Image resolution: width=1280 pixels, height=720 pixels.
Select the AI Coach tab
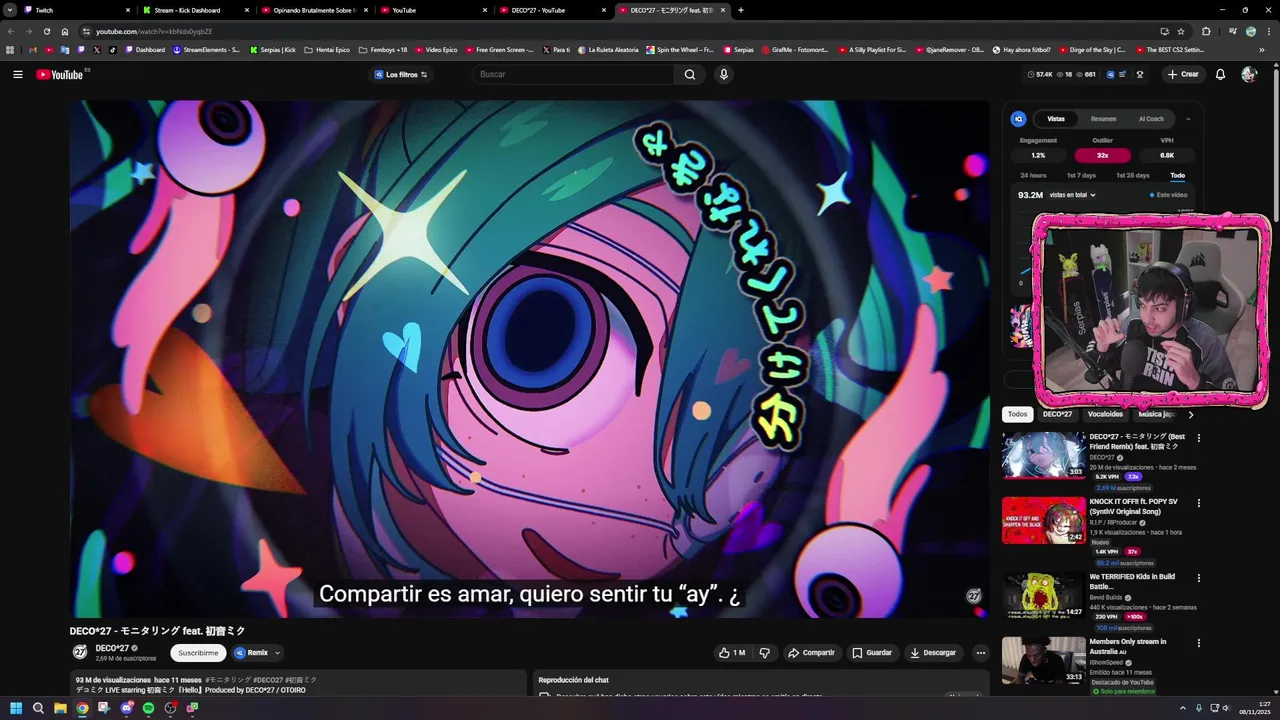[x=1151, y=119]
